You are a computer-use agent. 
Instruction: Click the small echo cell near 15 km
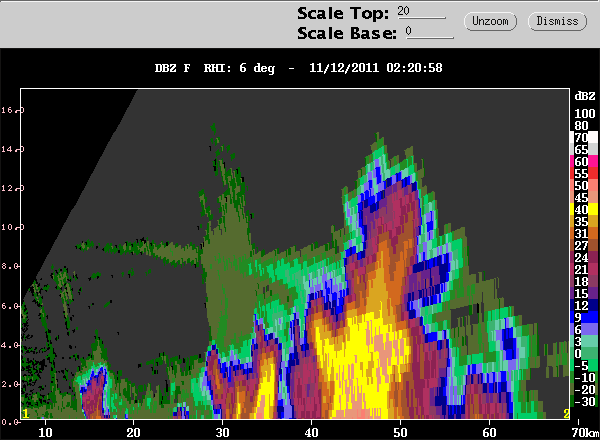94,392
